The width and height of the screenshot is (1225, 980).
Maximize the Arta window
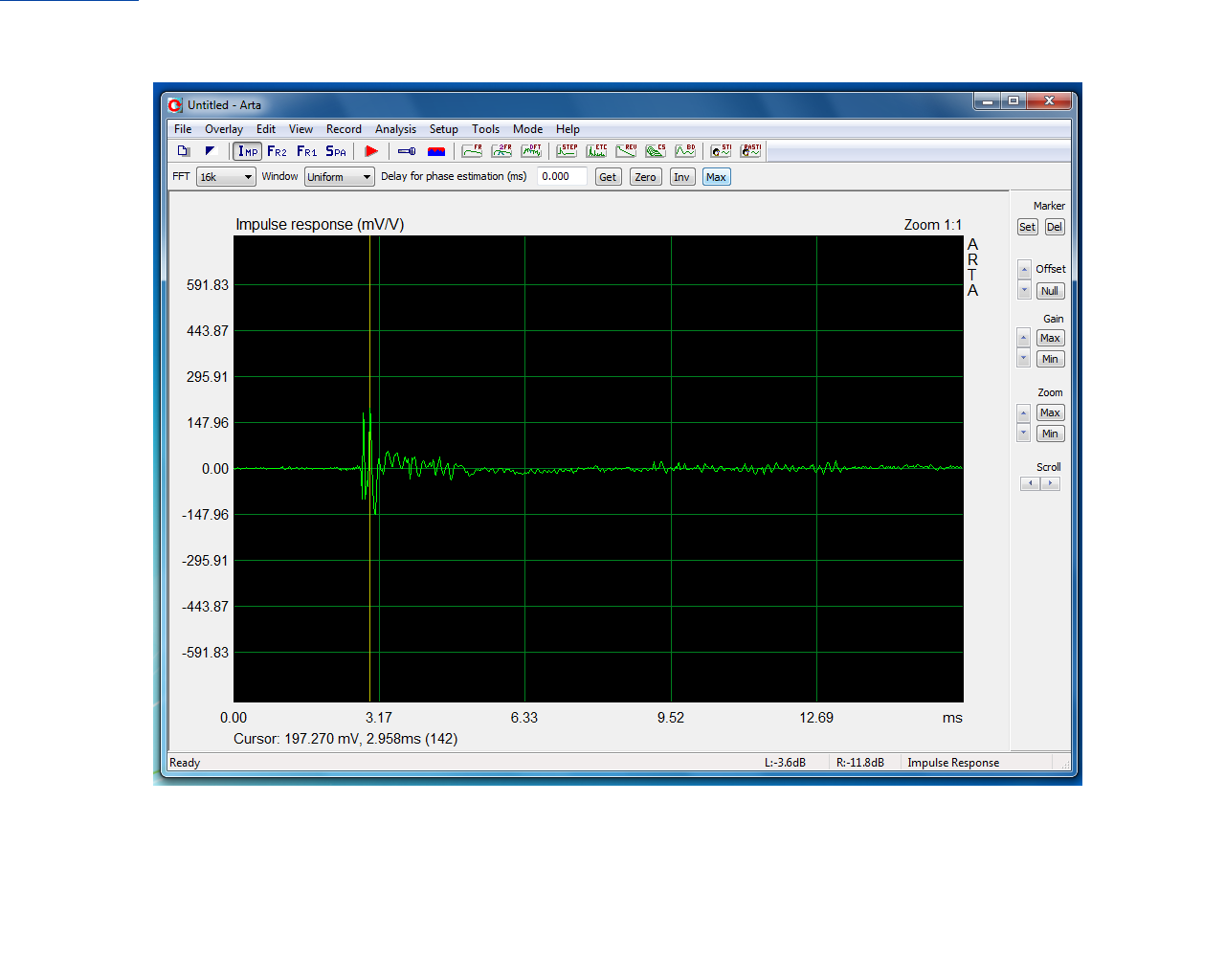coord(1013,100)
